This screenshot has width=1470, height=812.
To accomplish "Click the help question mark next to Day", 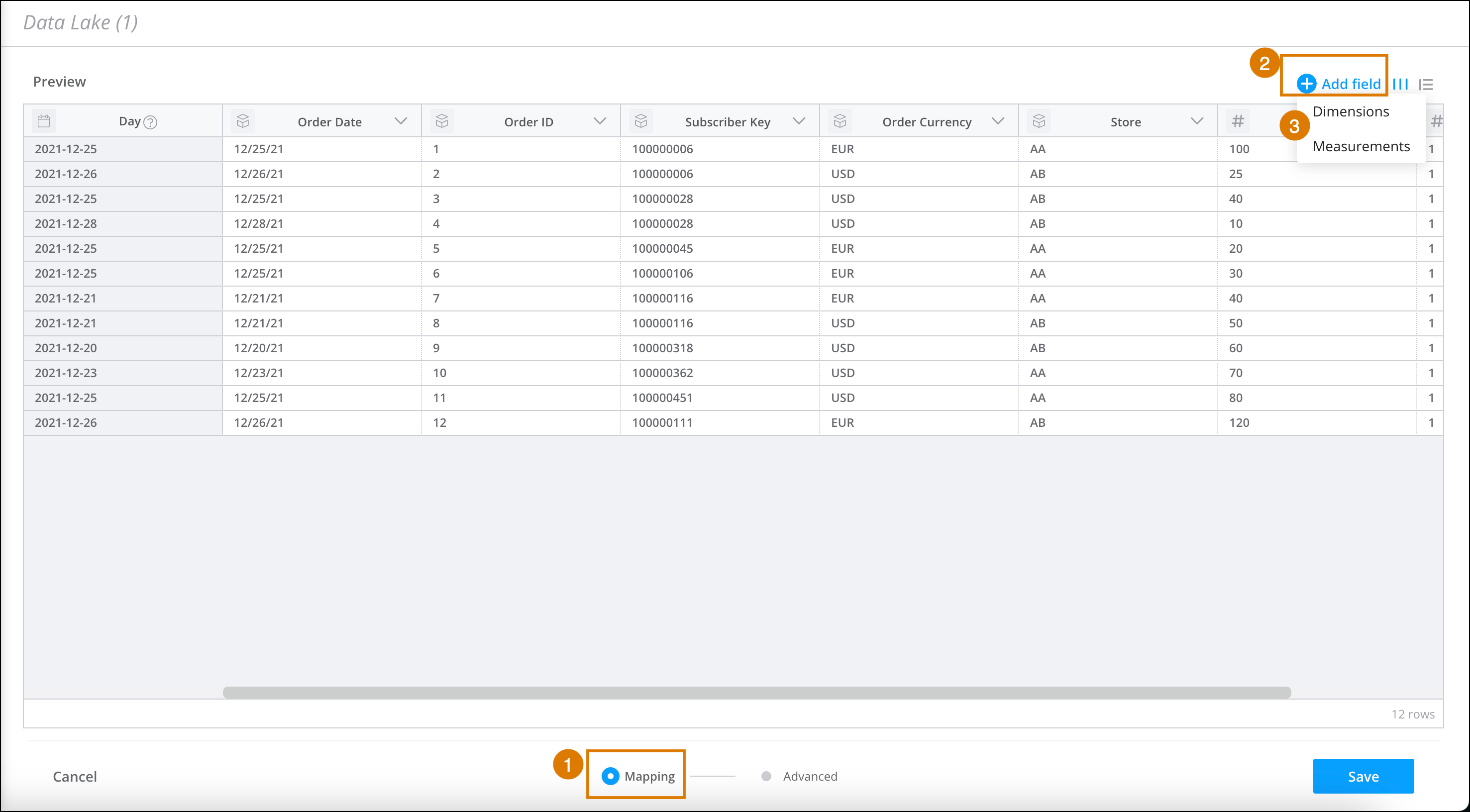I will pyautogui.click(x=151, y=122).
